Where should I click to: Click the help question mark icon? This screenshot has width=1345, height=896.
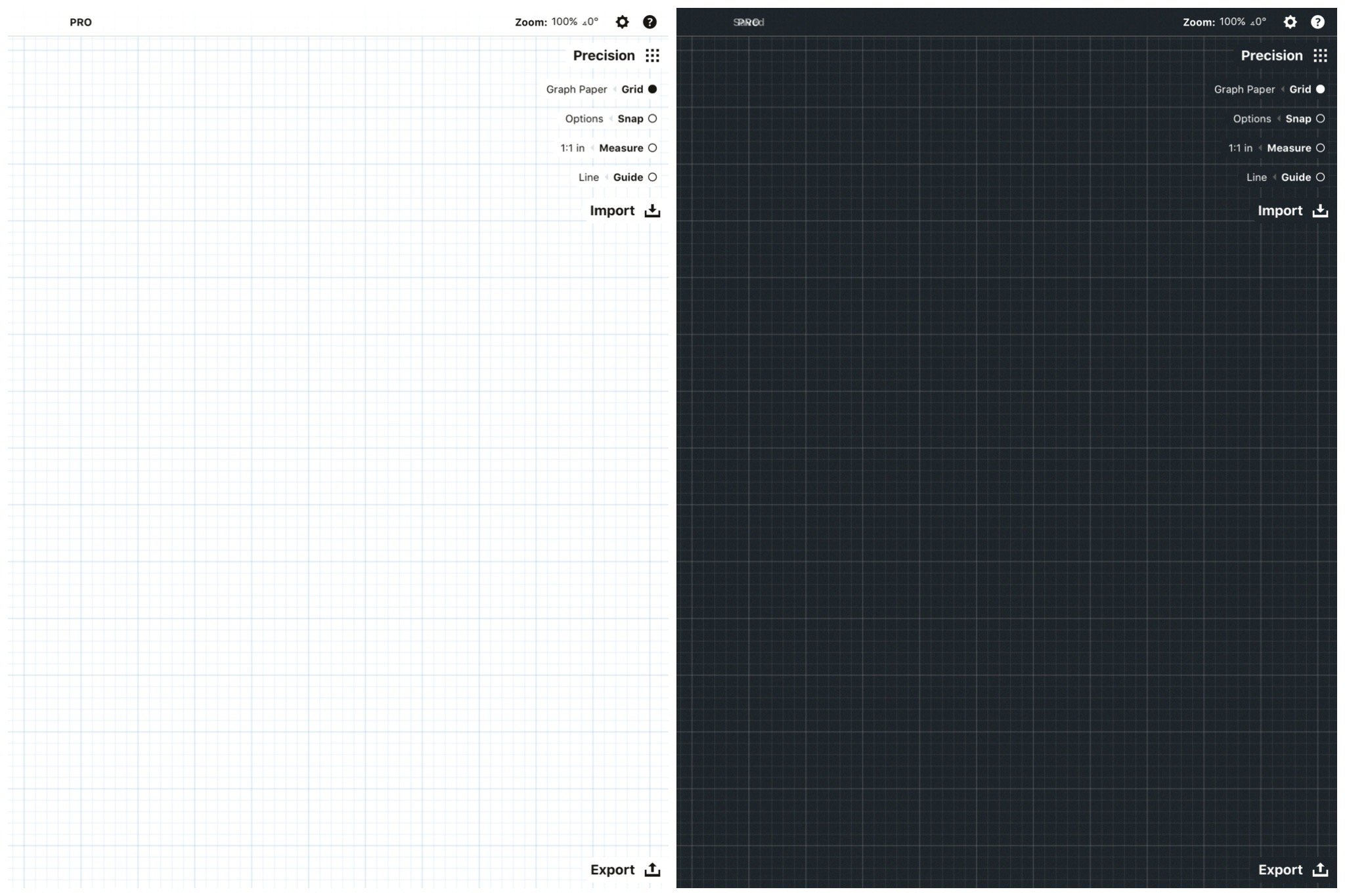650,22
